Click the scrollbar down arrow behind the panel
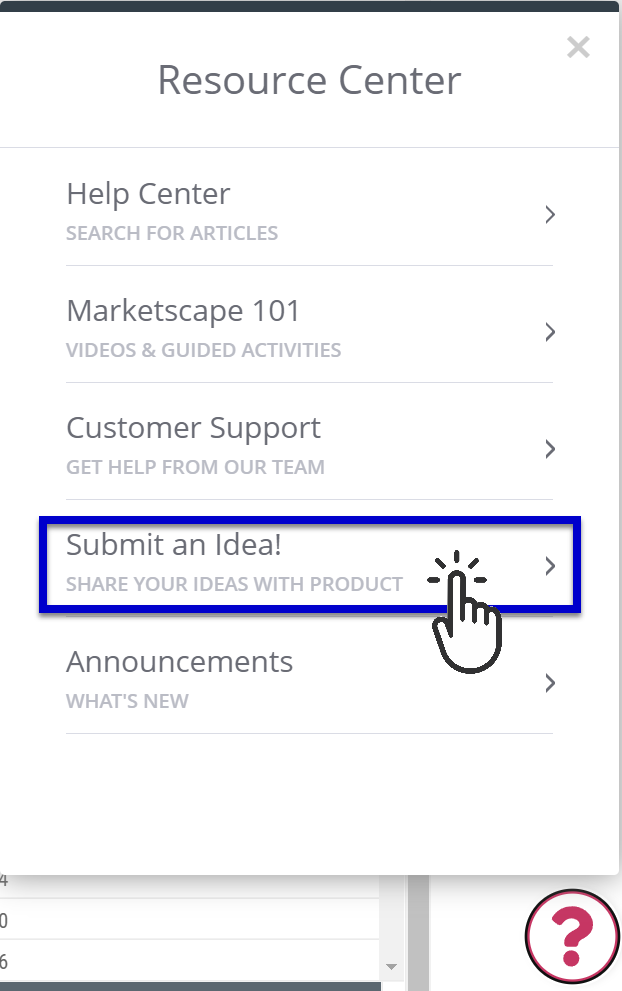Viewport: 622px width, 991px height. point(391,967)
